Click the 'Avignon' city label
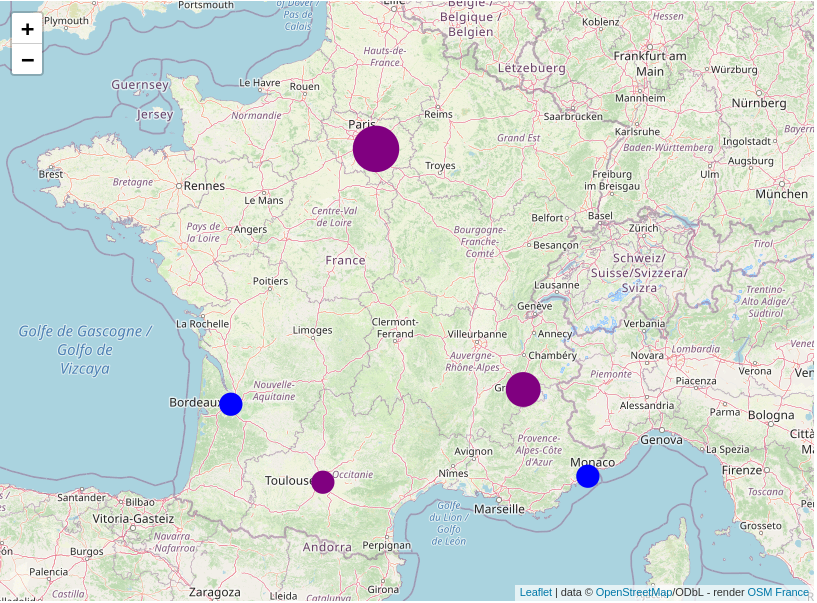Image resolution: width=817 pixels, height=603 pixels. click(473, 451)
